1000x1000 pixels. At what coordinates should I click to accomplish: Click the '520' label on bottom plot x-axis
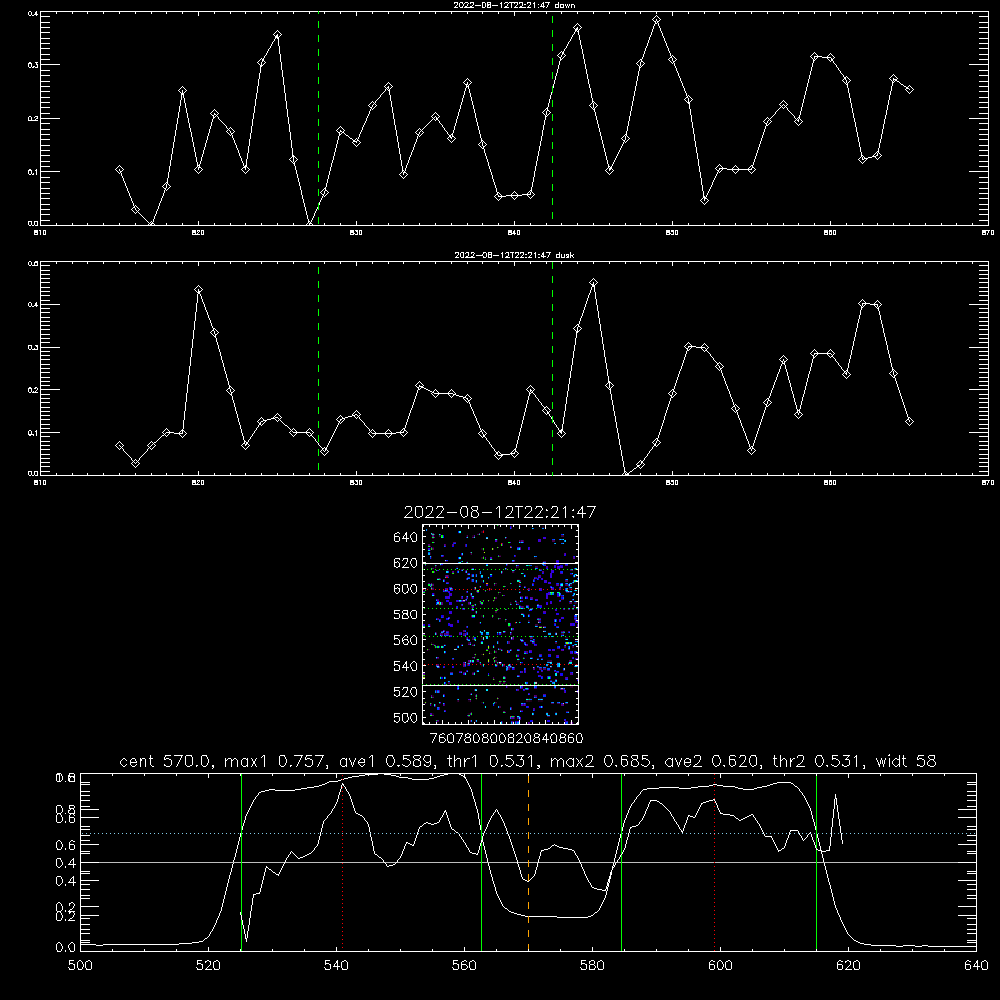pyautogui.click(x=208, y=966)
